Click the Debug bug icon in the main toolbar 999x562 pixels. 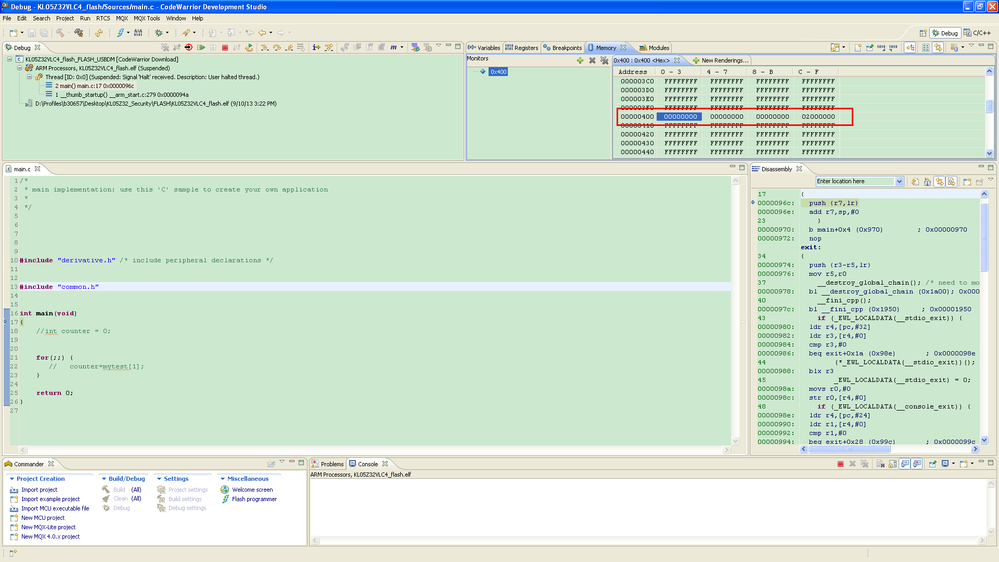click(x=159, y=32)
